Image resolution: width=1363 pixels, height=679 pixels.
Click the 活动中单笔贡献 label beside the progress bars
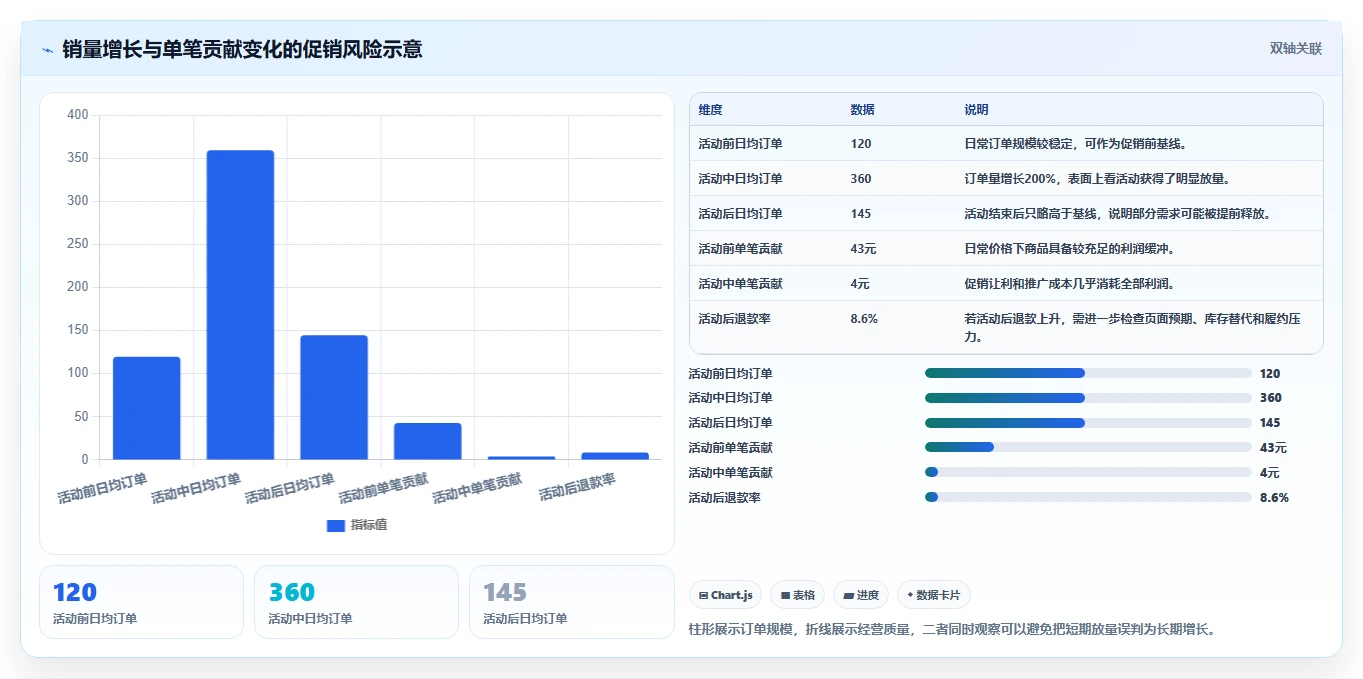click(730, 473)
